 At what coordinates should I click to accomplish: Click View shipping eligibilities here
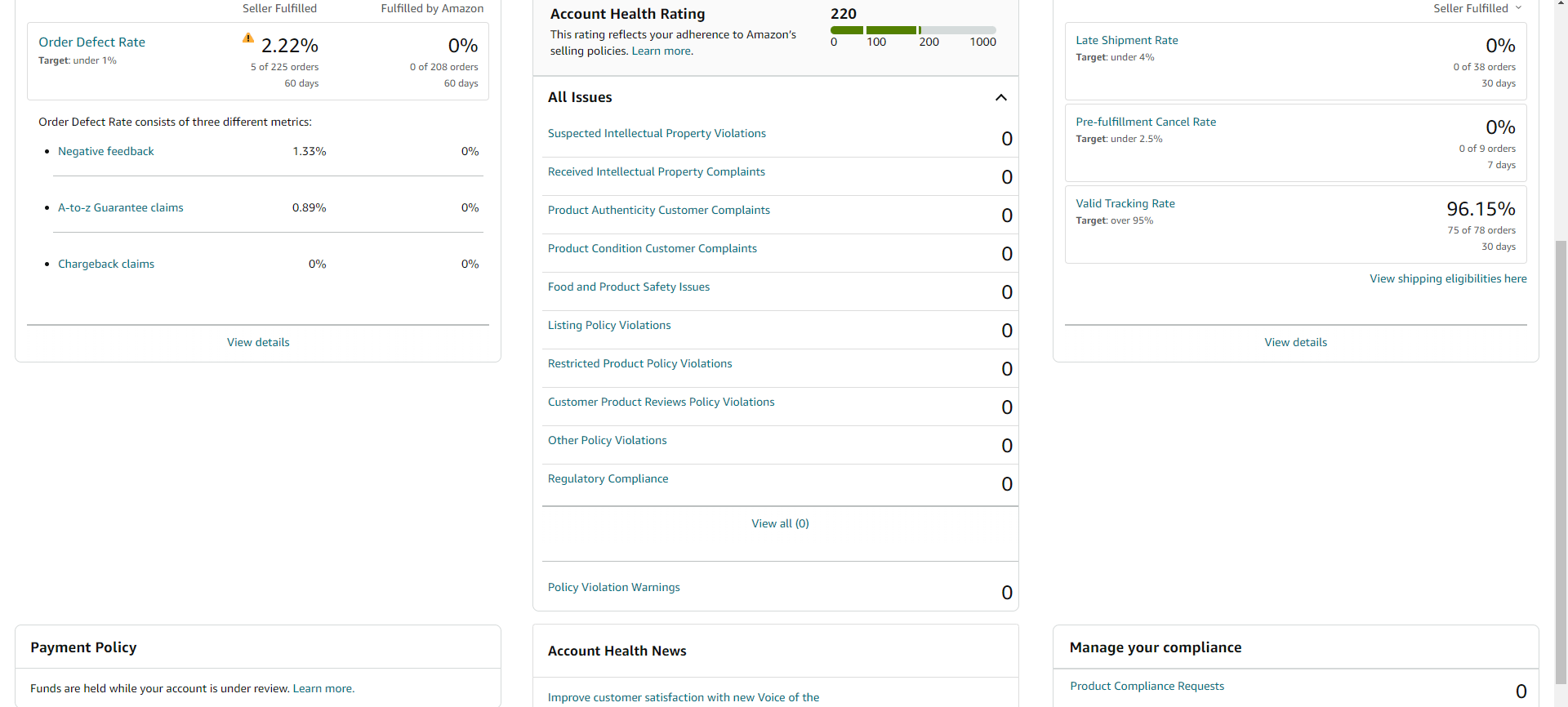[x=1448, y=278]
